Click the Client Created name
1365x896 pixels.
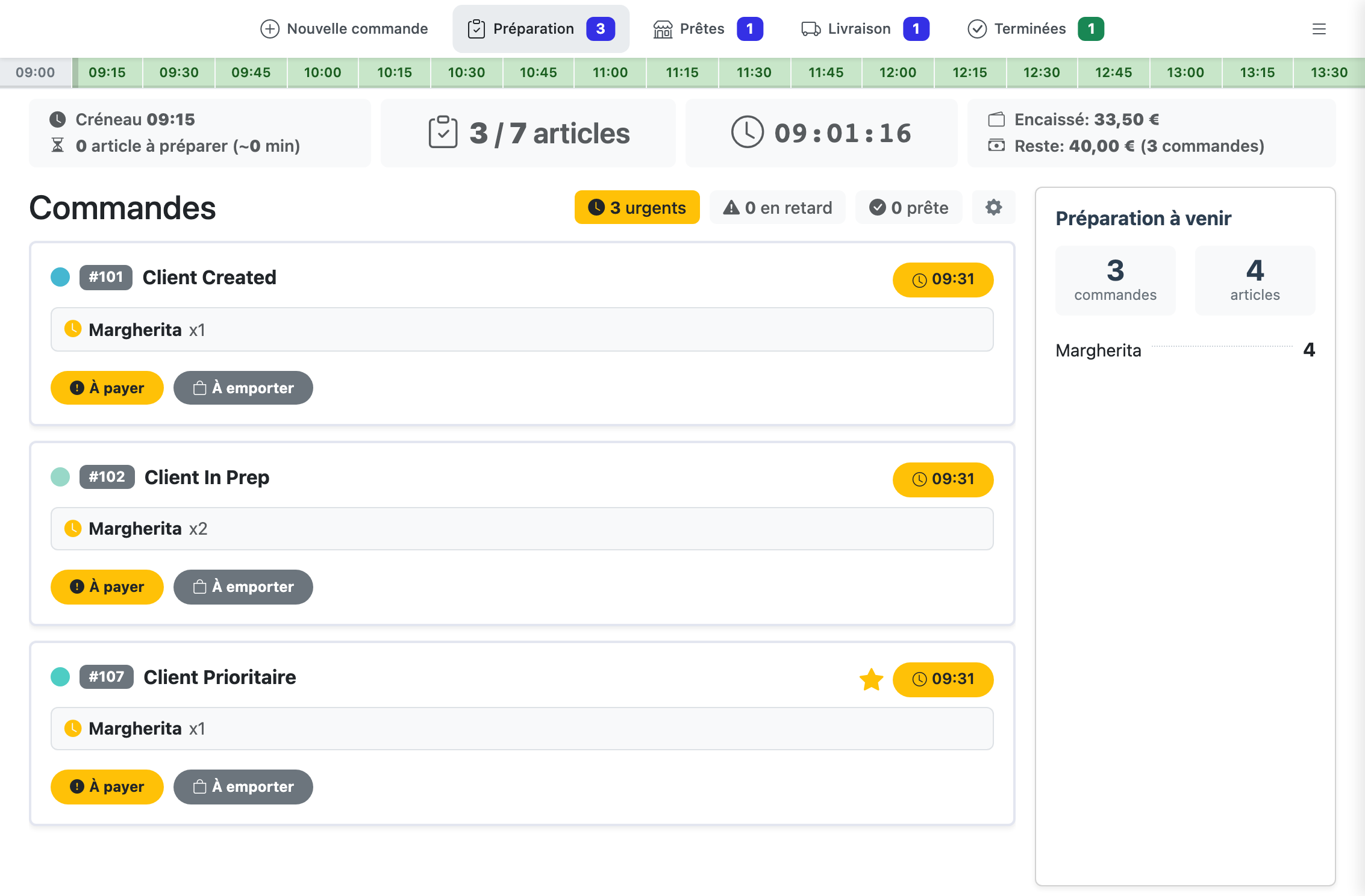pyautogui.click(x=210, y=277)
